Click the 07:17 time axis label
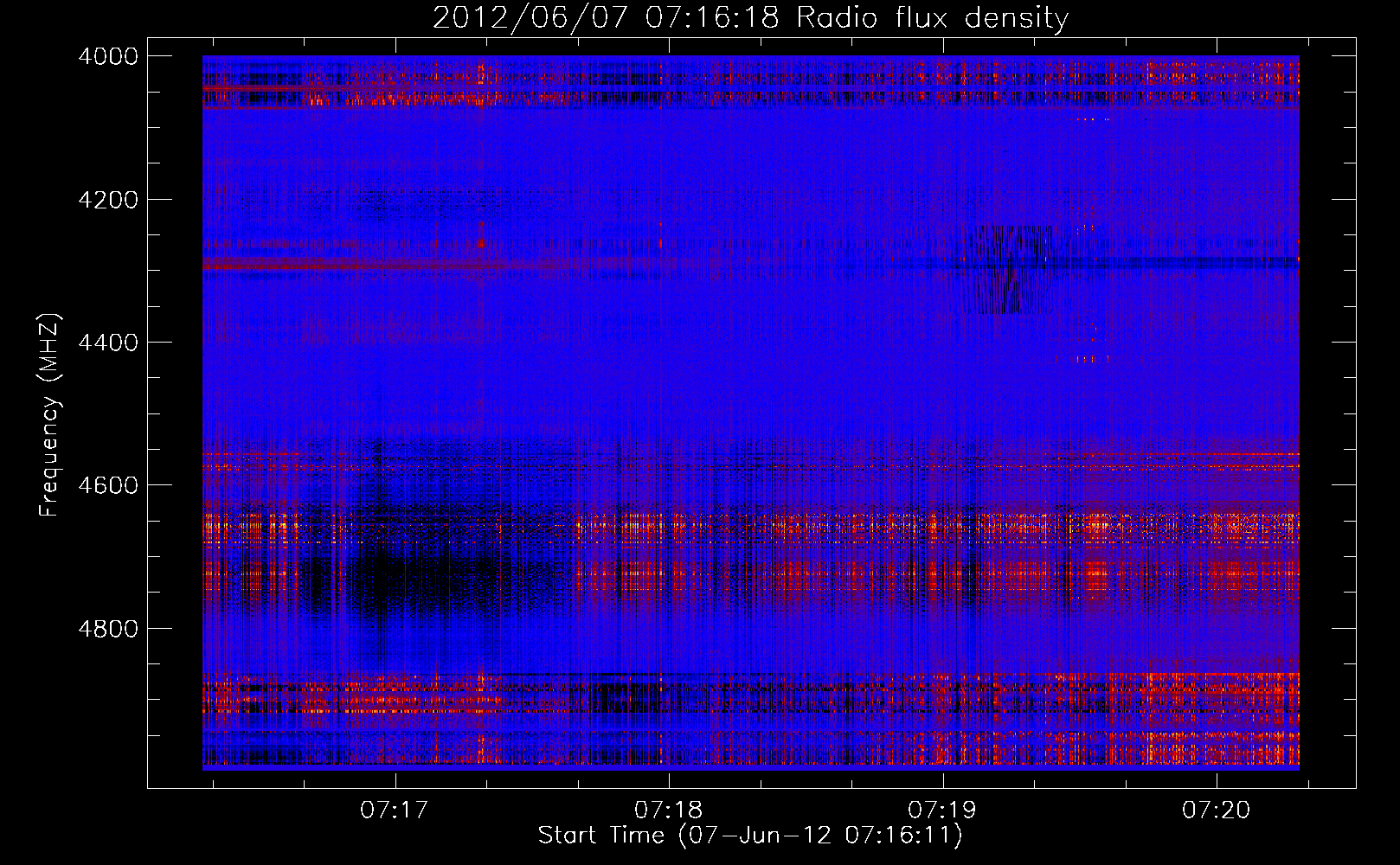The width and height of the screenshot is (1400, 865). [395, 811]
